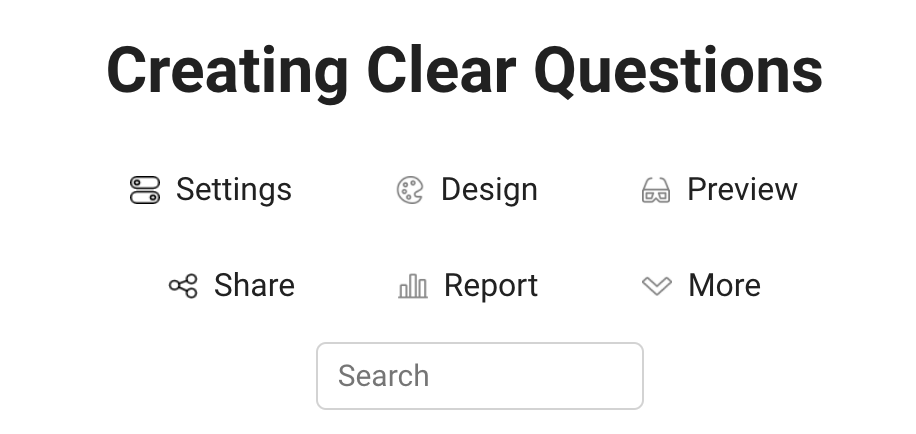This screenshot has height=434, width=916.
Task: Click the word Settings beside the switches icon
Action: pos(234,190)
